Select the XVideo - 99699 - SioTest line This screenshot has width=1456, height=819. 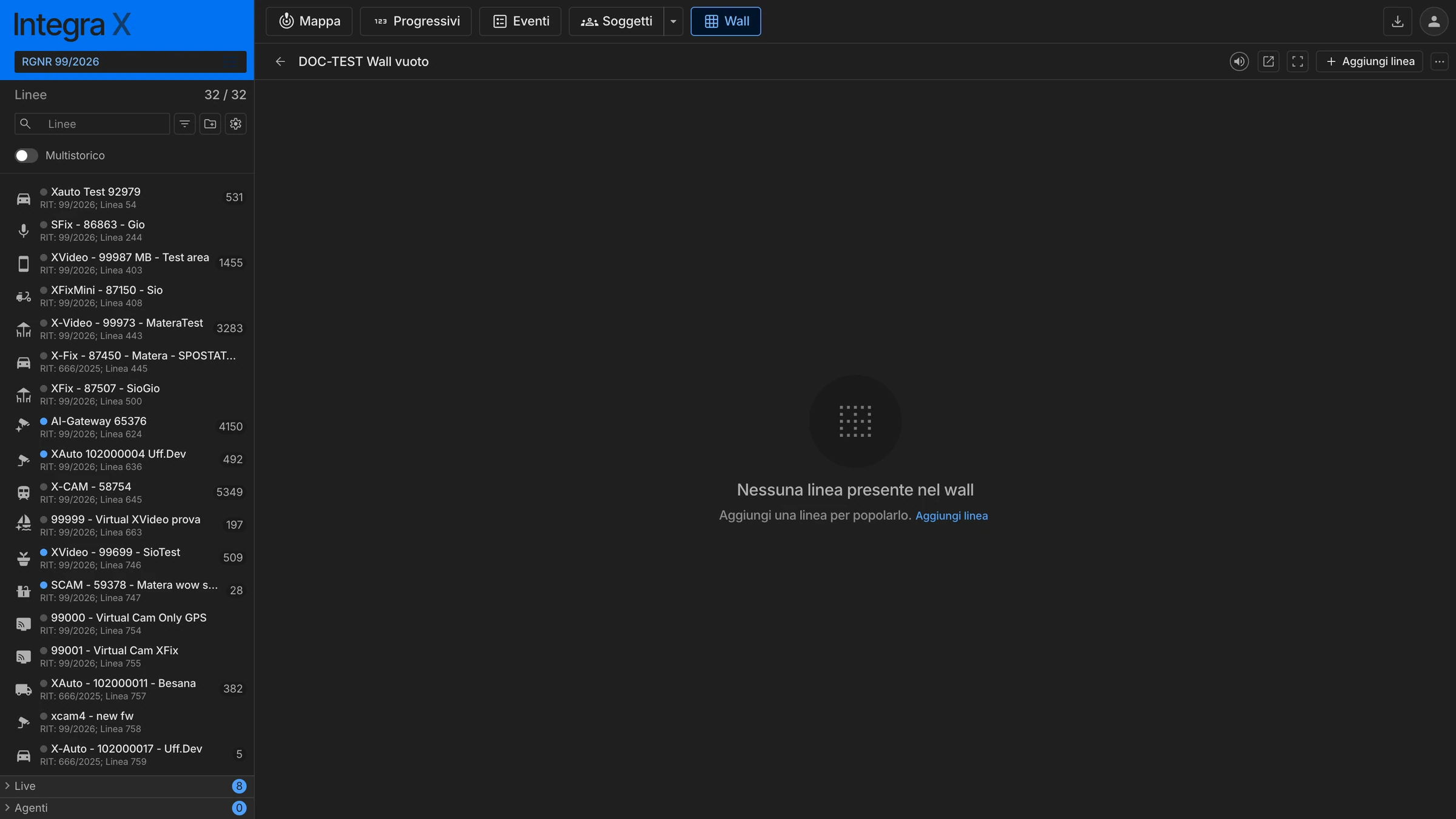[x=127, y=558]
